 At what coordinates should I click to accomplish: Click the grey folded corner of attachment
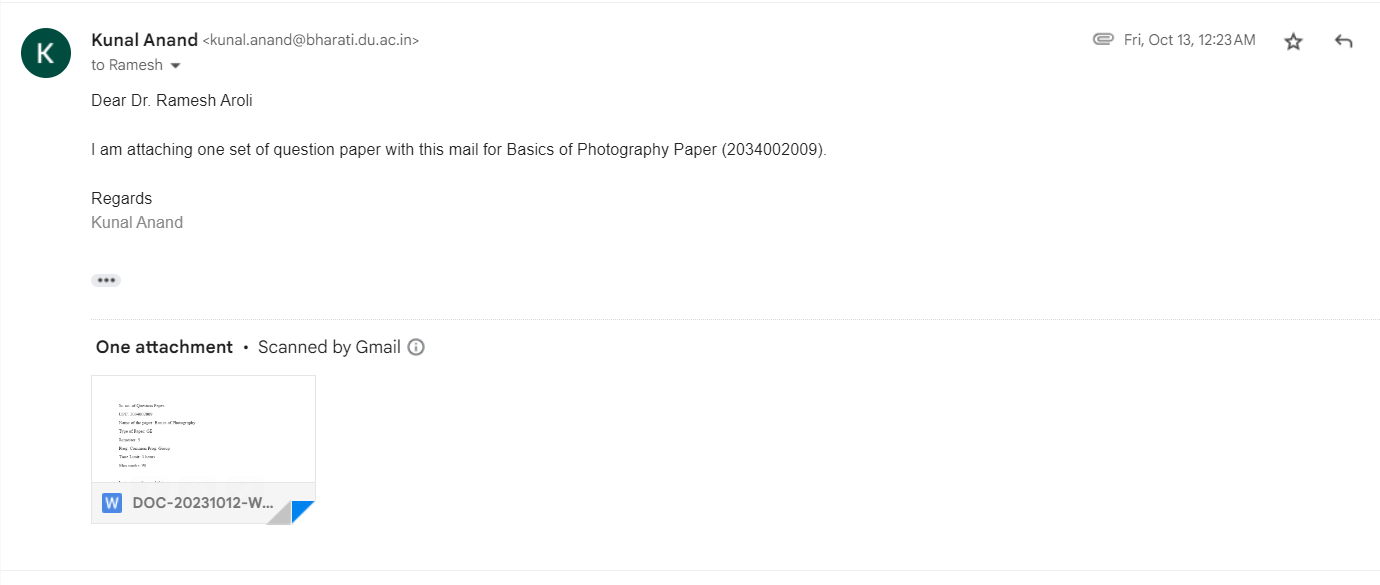pos(280,513)
